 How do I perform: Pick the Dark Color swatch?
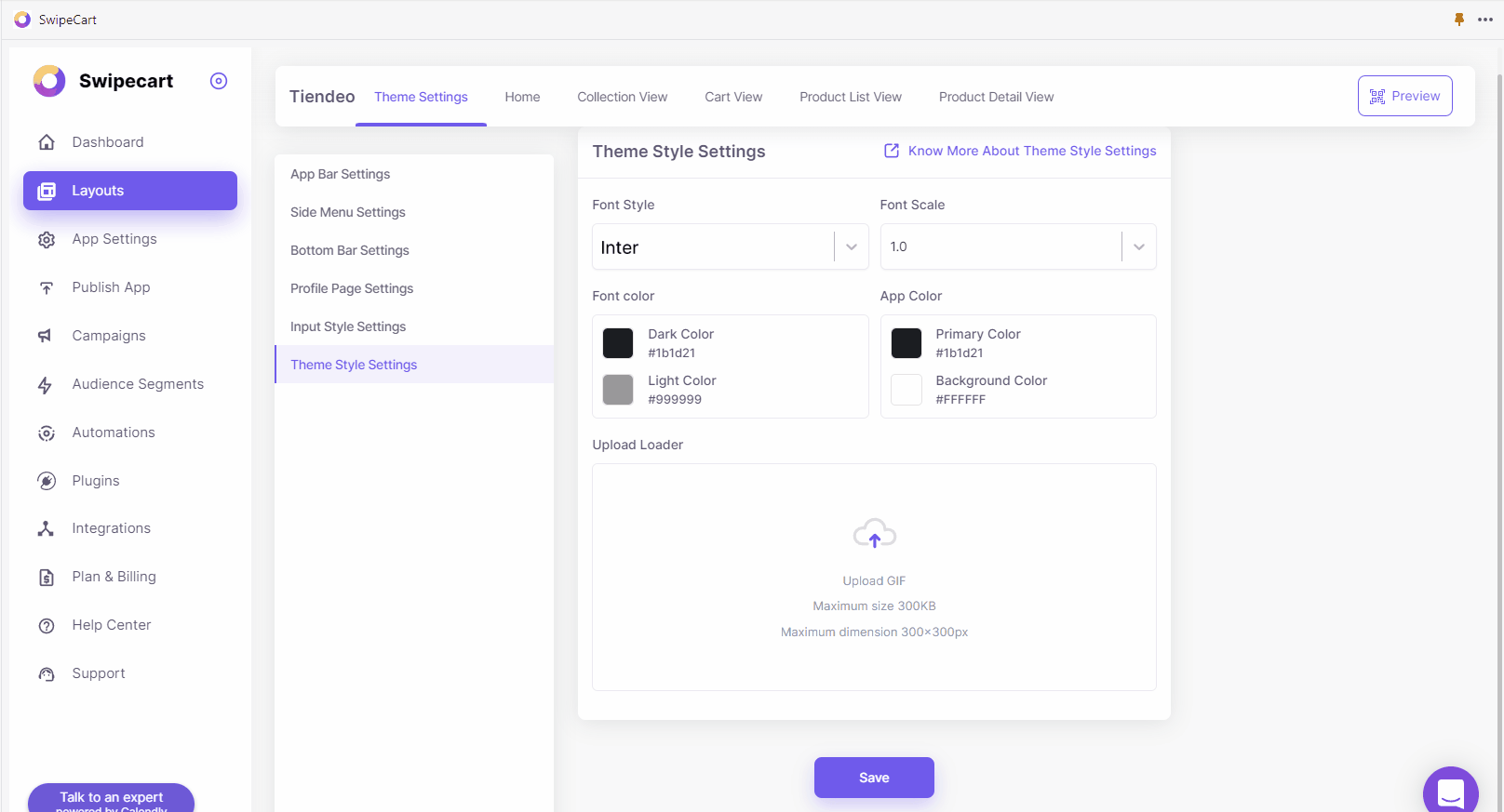[x=618, y=343]
